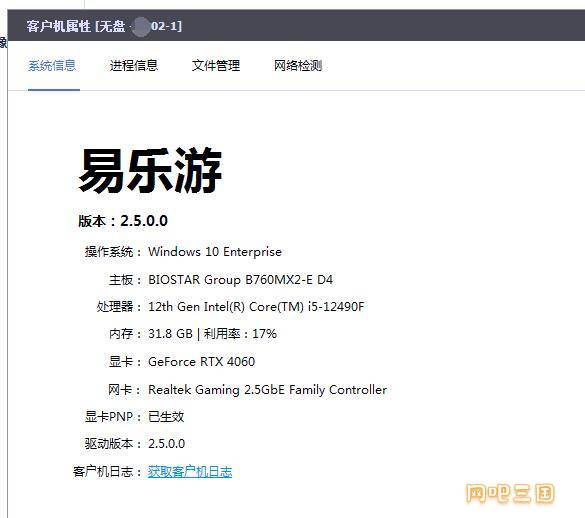Open the 进程信息 tab
585x518 pixels.
click(134, 66)
